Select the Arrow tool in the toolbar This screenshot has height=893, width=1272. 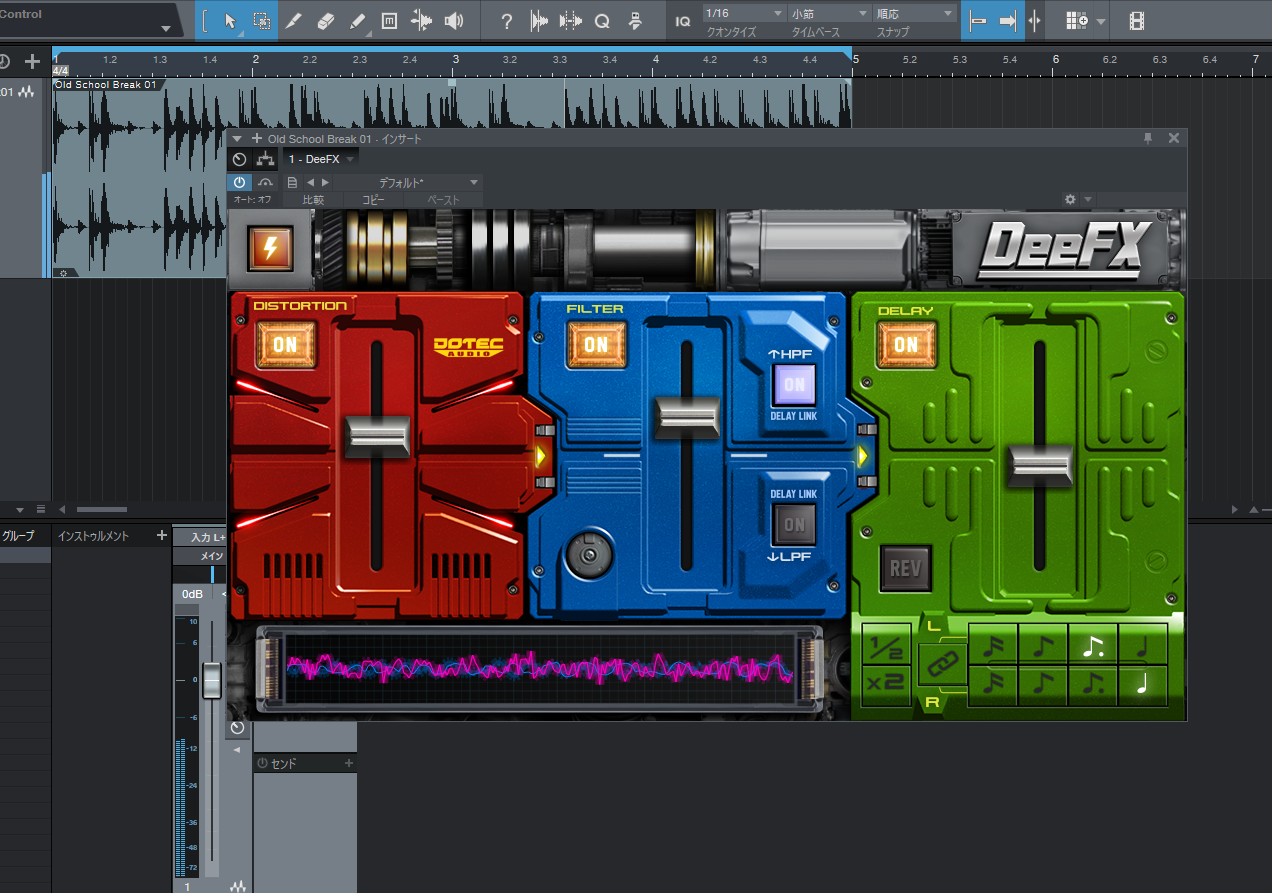(x=230, y=20)
